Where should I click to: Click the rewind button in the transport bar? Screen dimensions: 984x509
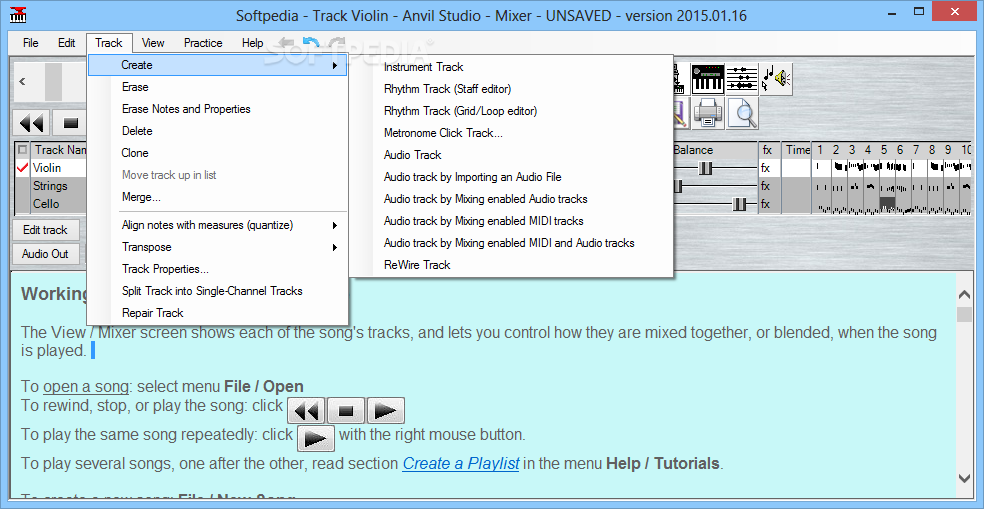click(31, 122)
